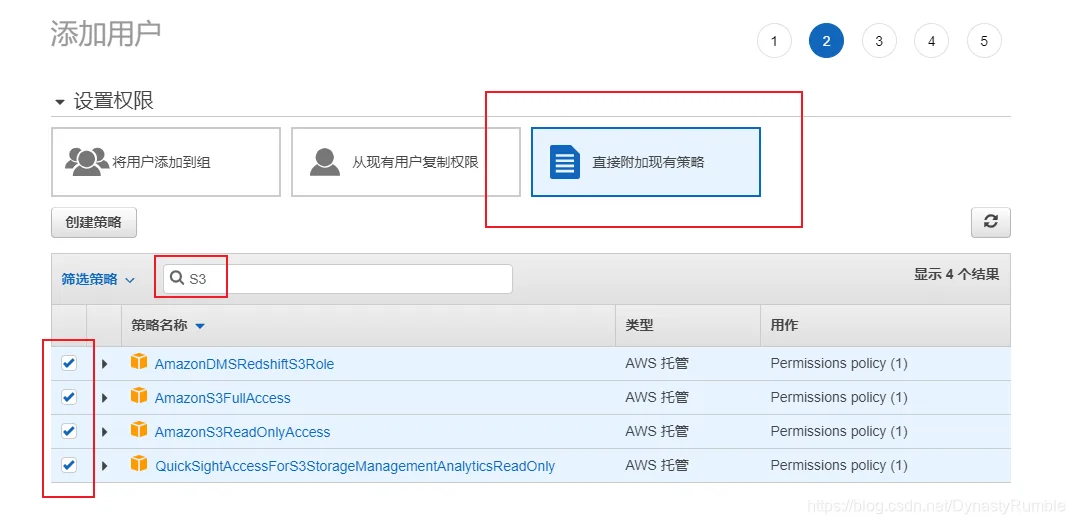
Task: Click the orange box icon beside QuickSightAccessForS3StorageManagementAnalyticsReadOnly
Action: (139, 464)
